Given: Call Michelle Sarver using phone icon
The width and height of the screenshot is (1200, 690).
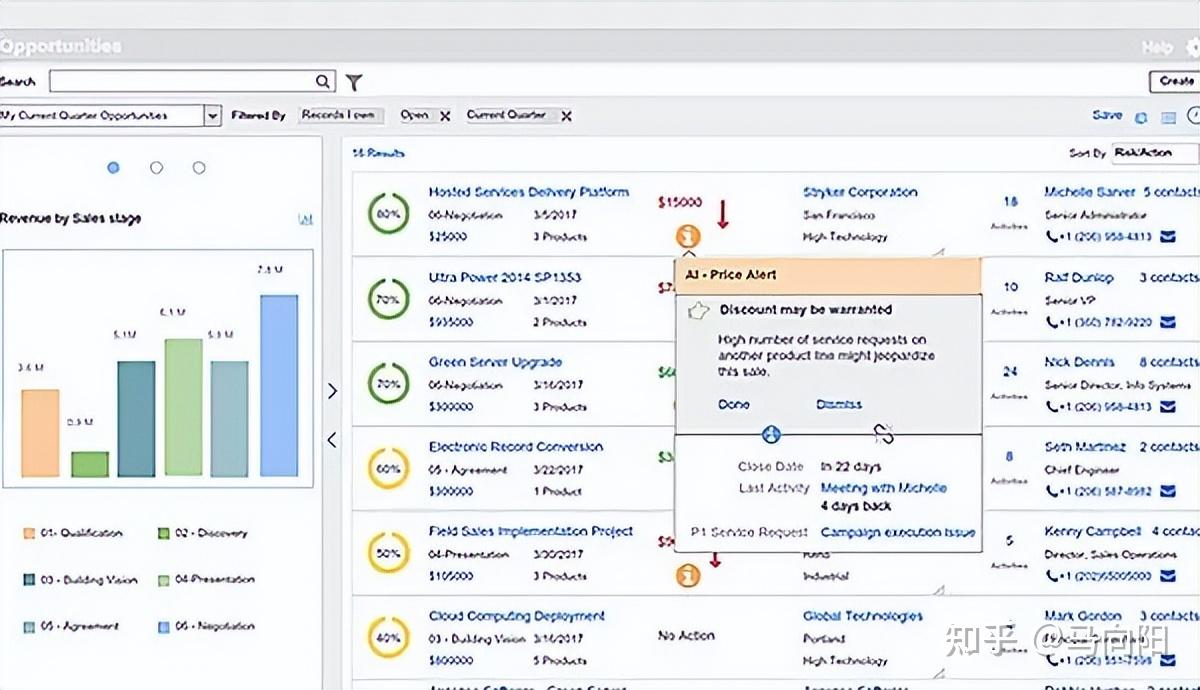Looking at the screenshot, I should [1052, 237].
